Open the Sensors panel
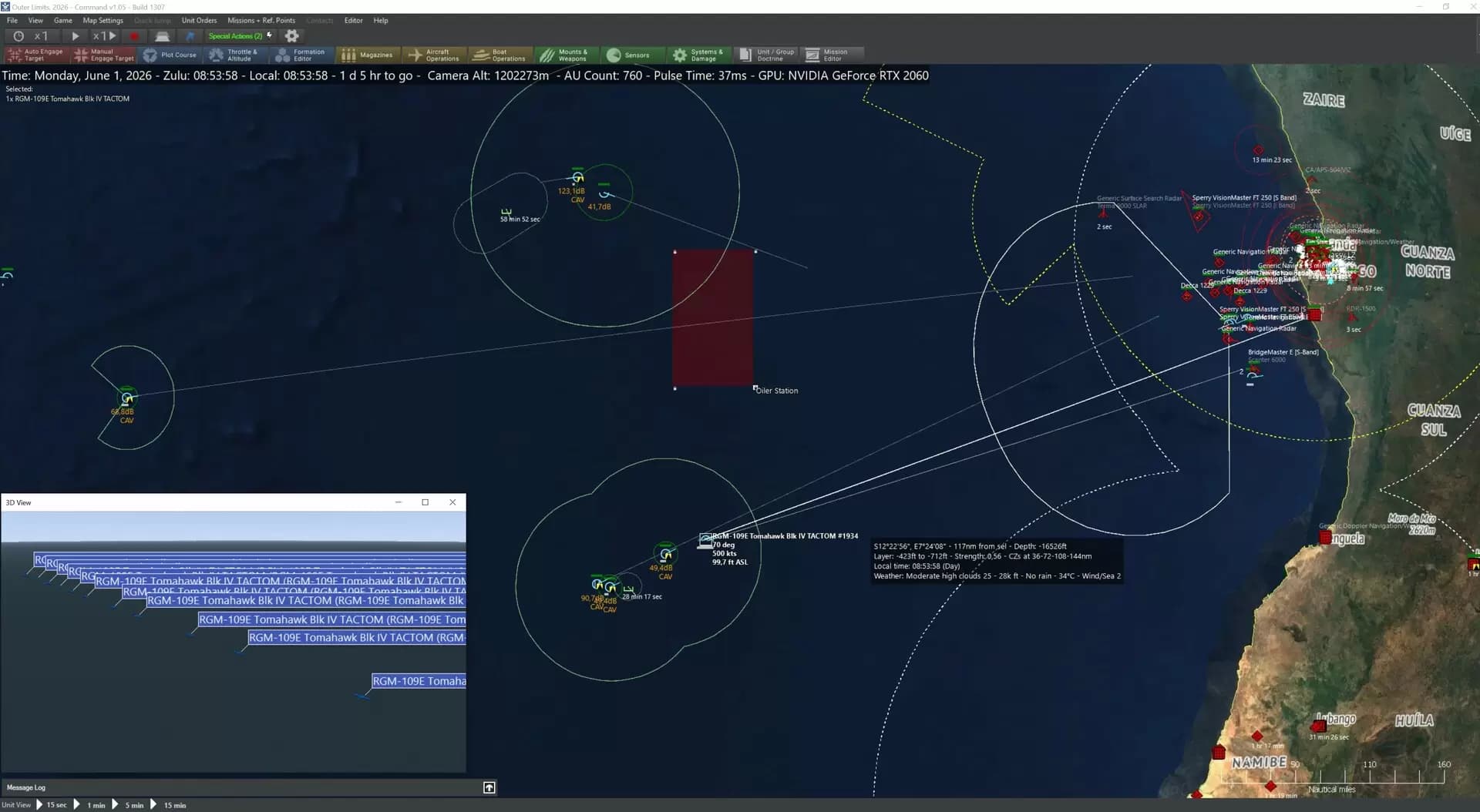The image size is (1480, 812). click(x=629, y=55)
